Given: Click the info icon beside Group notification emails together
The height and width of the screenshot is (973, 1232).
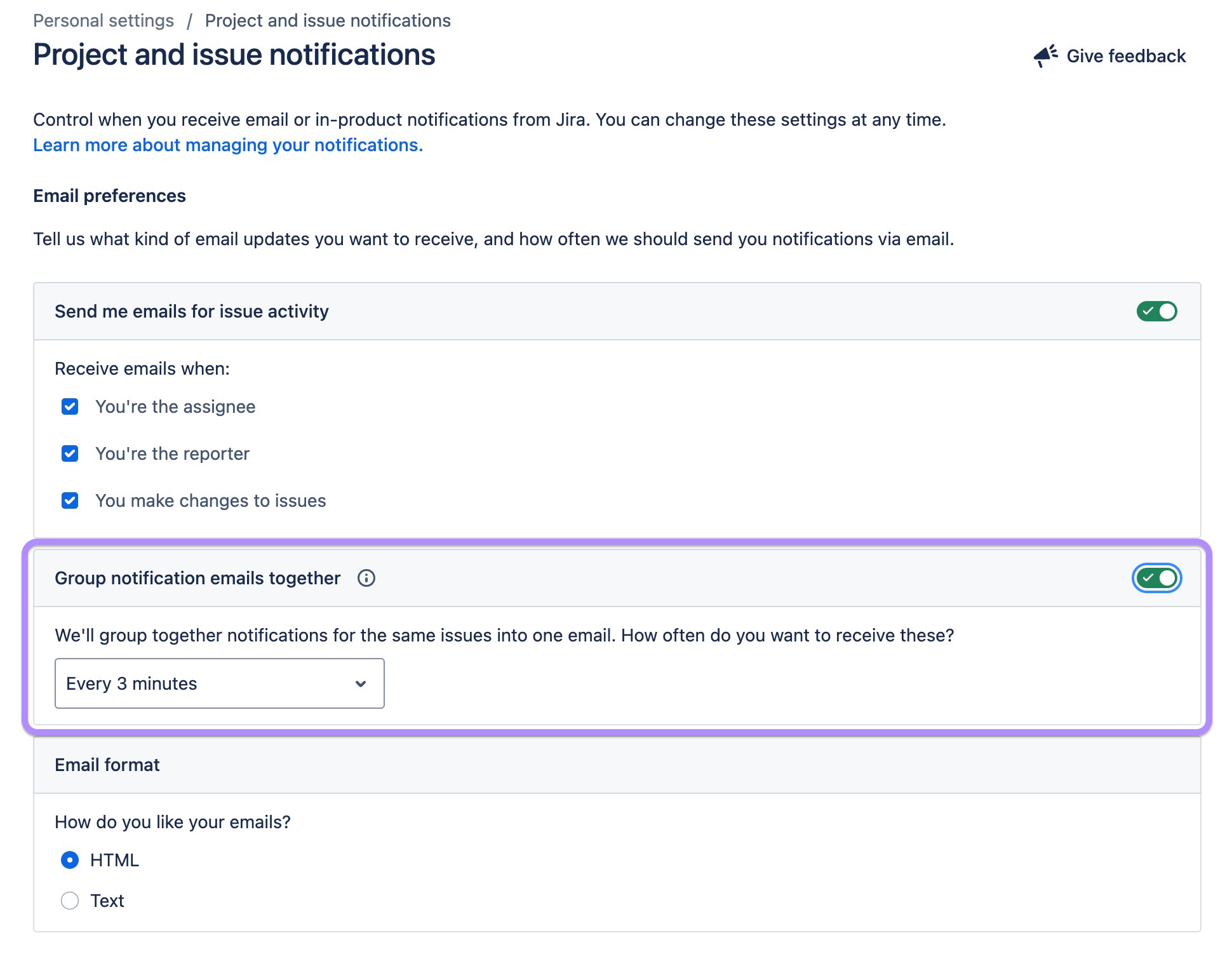Looking at the screenshot, I should [x=366, y=578].
